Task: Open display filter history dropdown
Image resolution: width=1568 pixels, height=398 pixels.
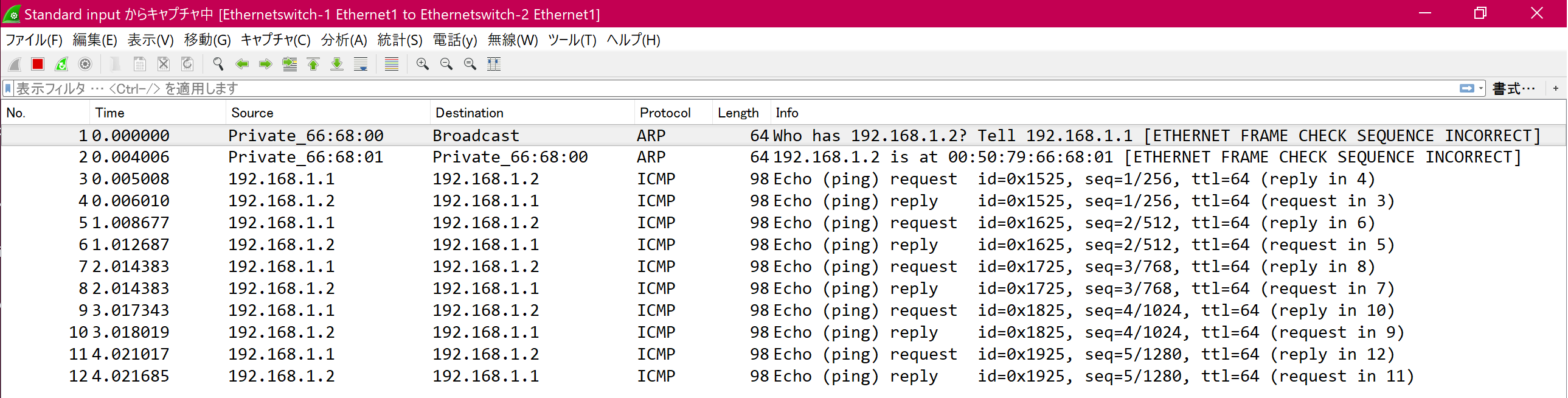Action: [x=1481, y=89]
